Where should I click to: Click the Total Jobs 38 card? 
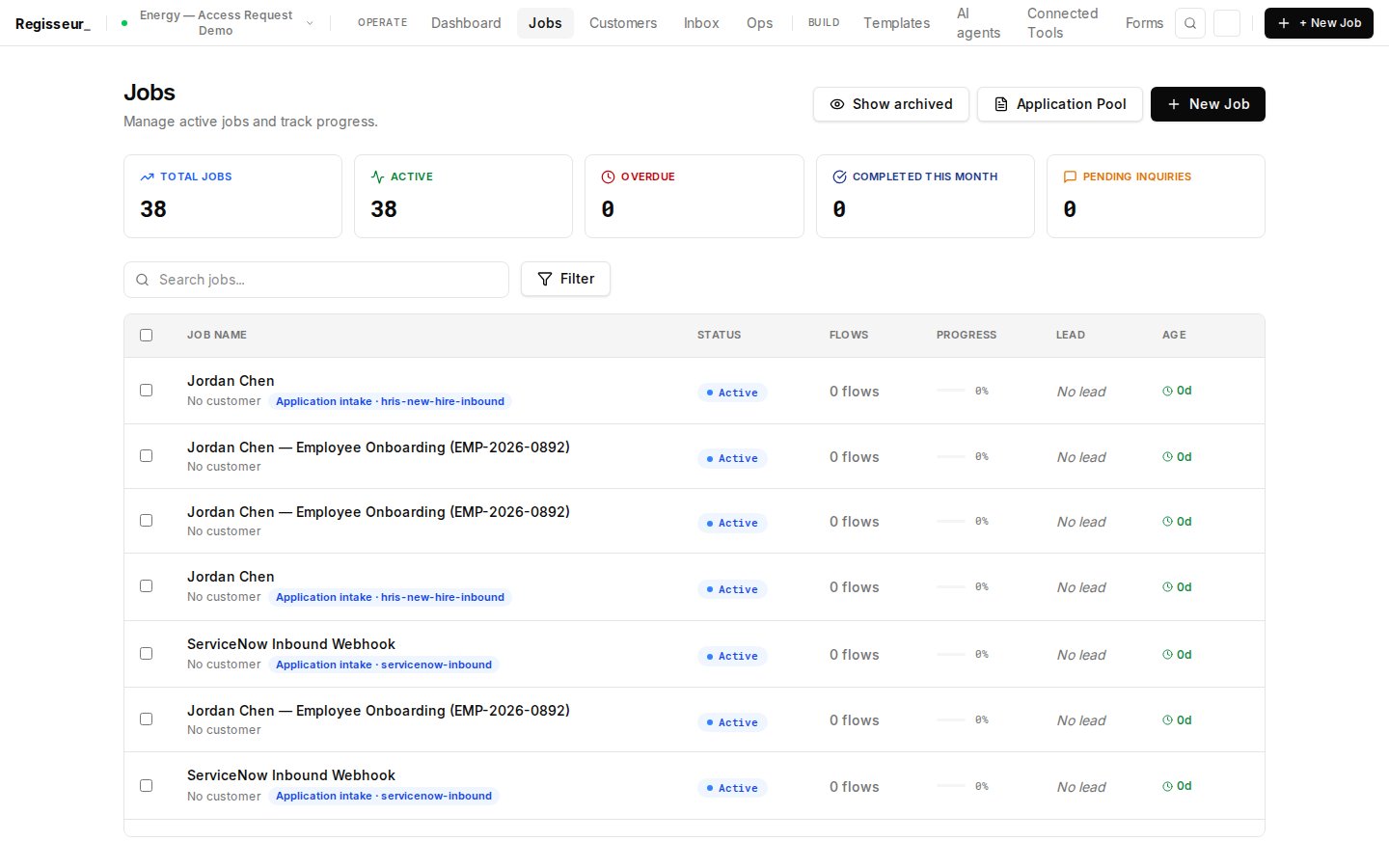coord(232,196)
